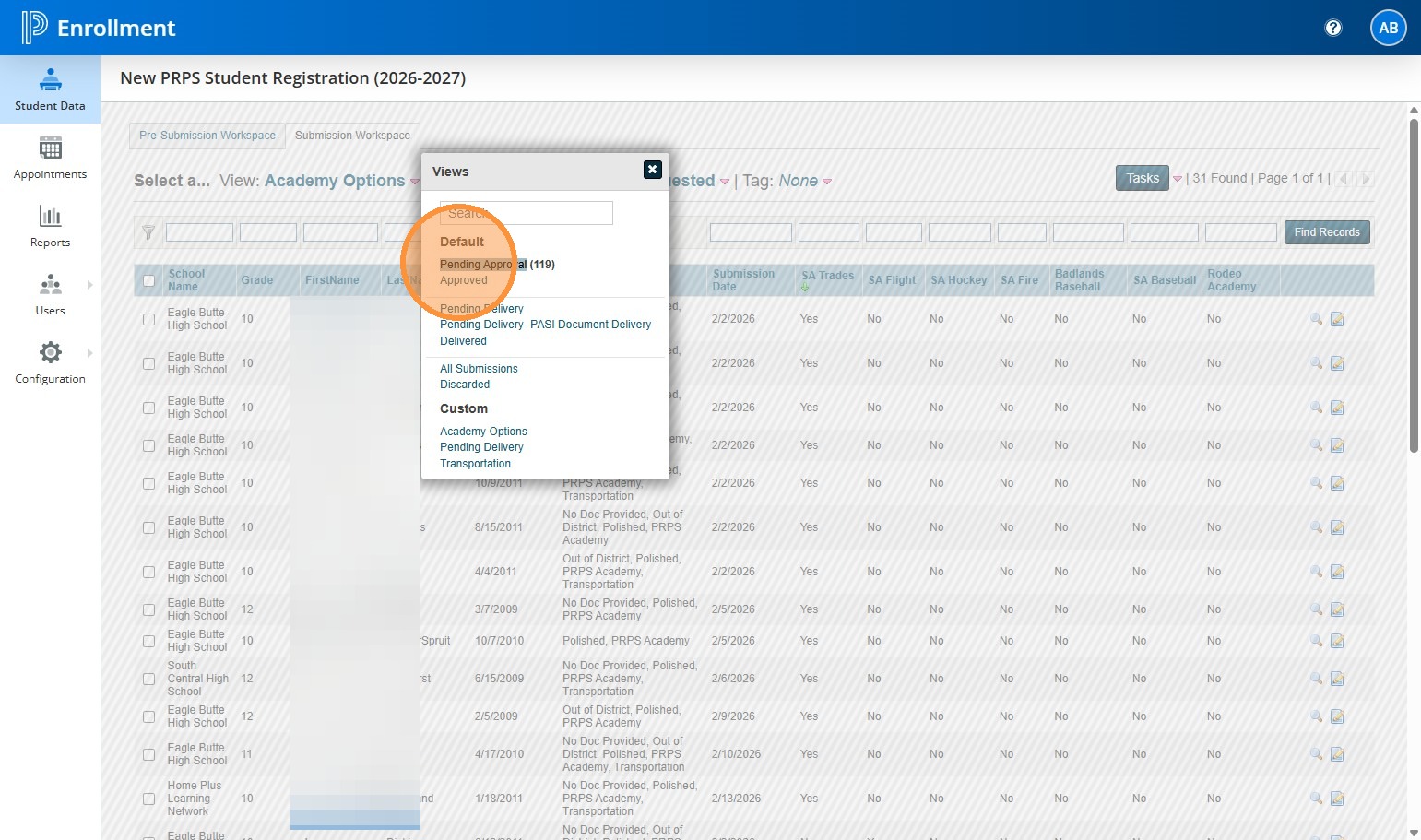Image resolution: width=1421 pixels, height=840 pixels.
Task: Switch to the Pre-Submission Workspace tab
Action: click(207, 136)
